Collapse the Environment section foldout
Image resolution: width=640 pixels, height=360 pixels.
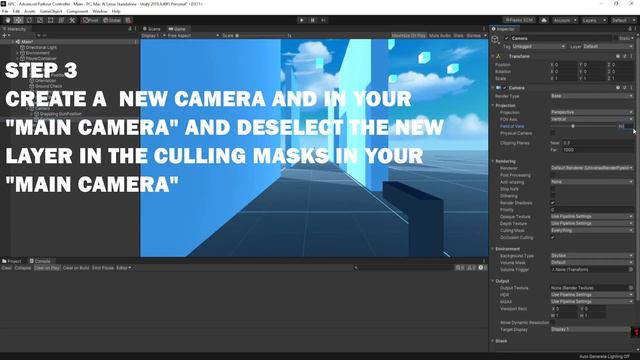pos(493,249)
